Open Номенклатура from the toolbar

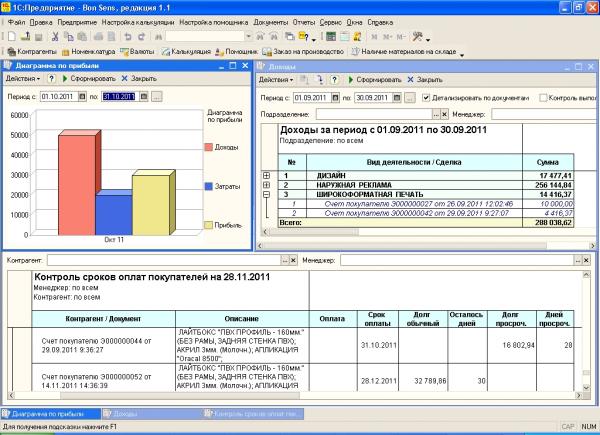coord(90,50)
